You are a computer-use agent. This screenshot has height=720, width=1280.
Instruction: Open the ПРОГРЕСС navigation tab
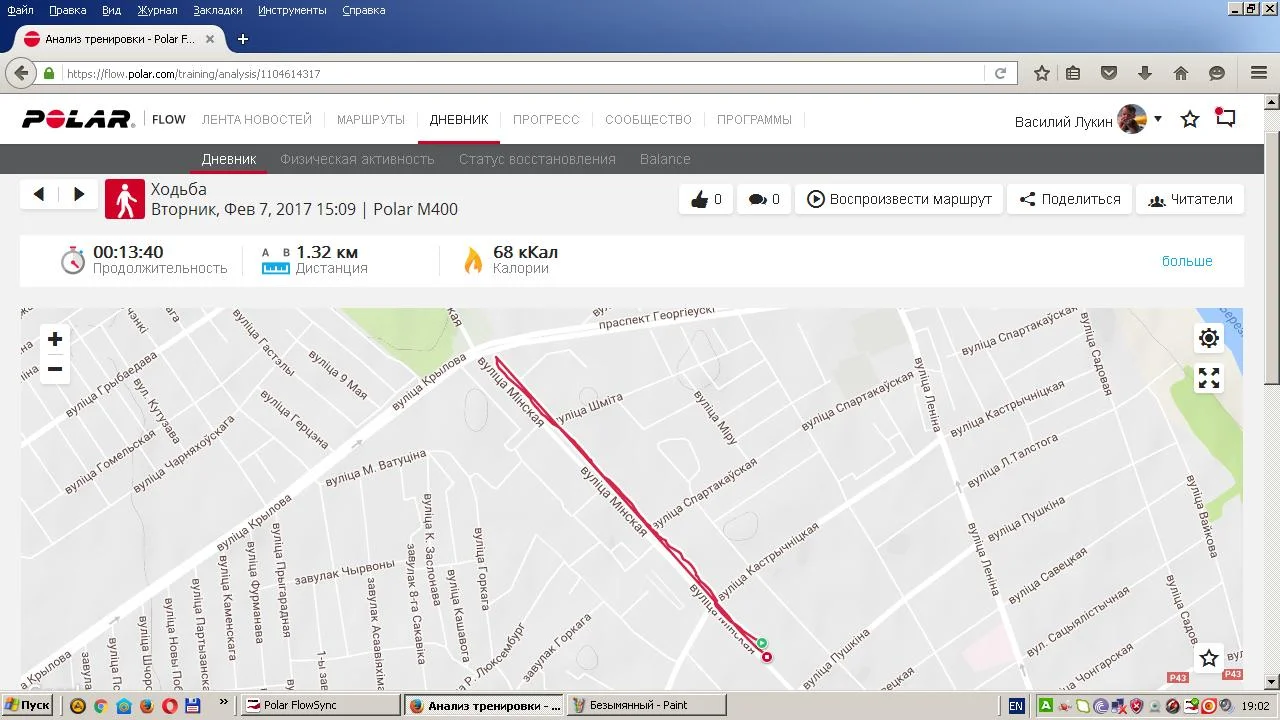pyautogui.click(x=546, y=120)
